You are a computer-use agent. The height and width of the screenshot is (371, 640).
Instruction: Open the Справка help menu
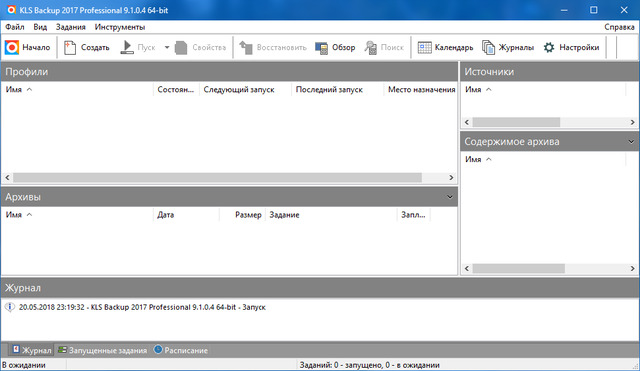point(619,27)
